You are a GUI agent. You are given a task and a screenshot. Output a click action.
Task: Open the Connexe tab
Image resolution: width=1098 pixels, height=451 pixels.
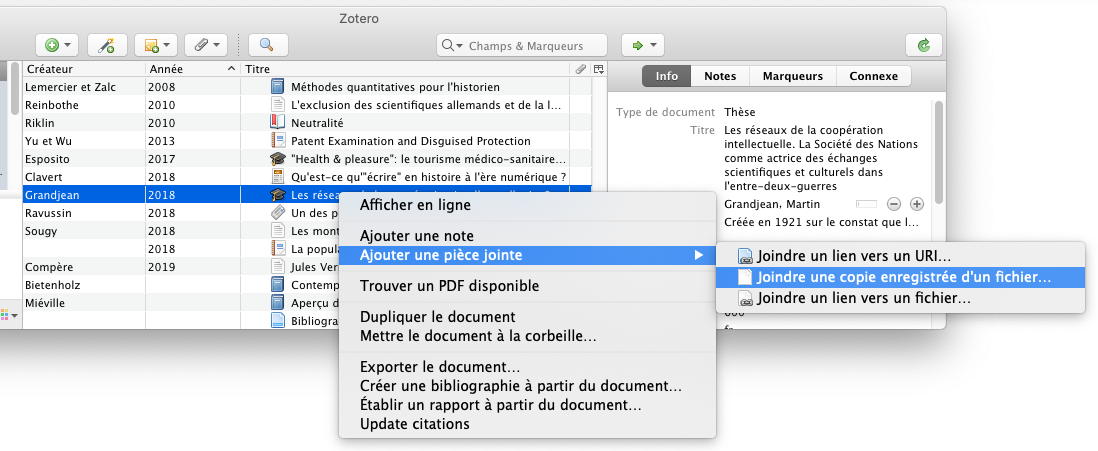coord(873,76)
